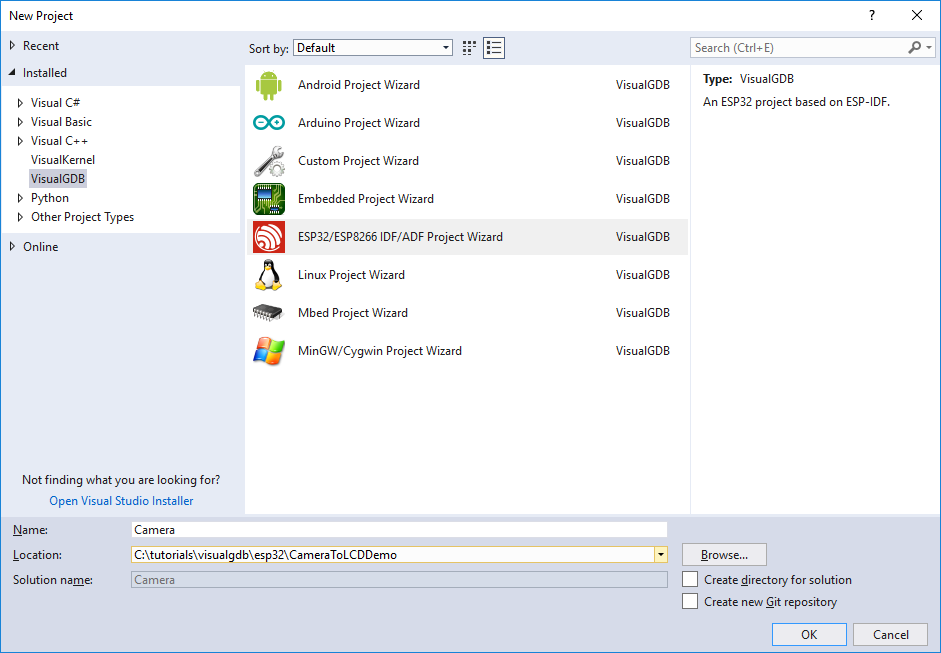Close the New Project dialog
Image resolution: width=941 pixels, height=653 pixels.
(917, 16)
